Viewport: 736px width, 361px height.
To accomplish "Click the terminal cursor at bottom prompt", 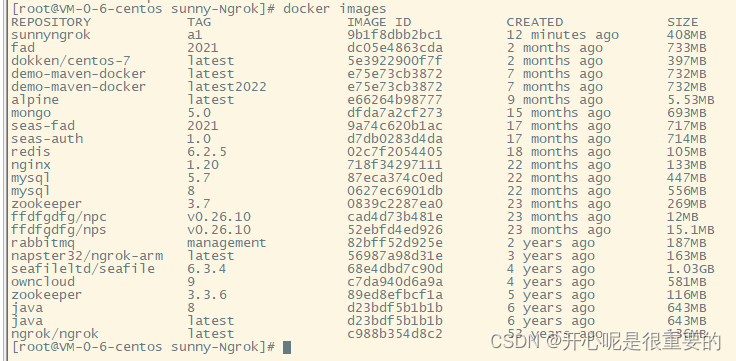I will (287, 347).
